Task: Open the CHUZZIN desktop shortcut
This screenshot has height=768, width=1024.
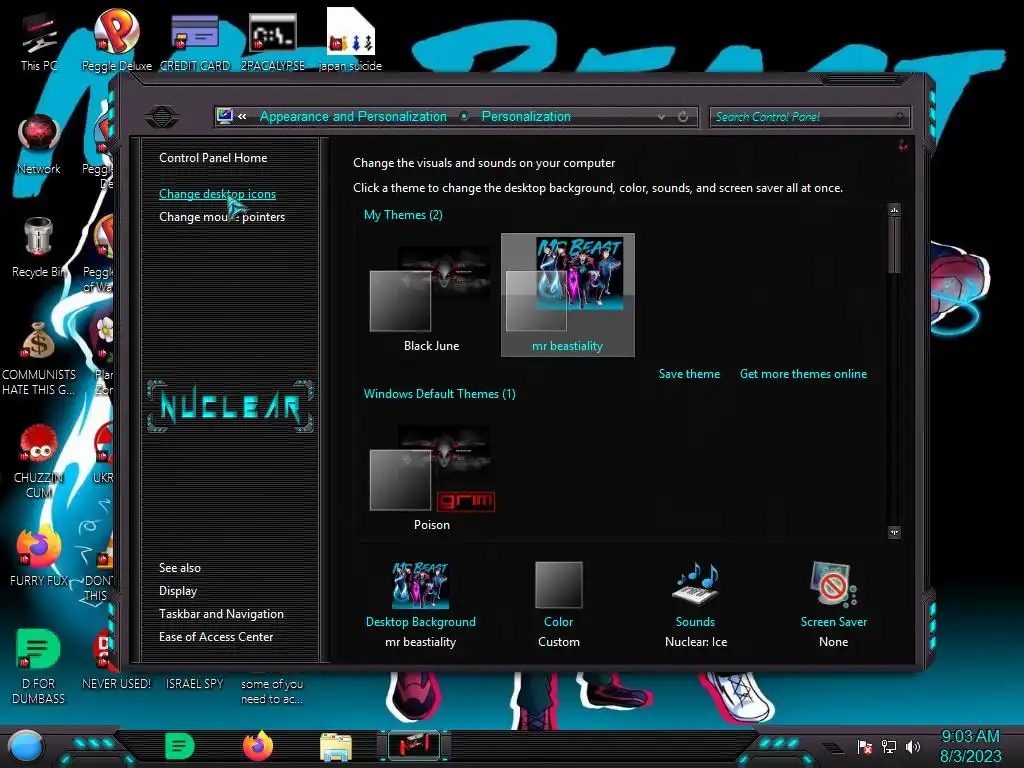Action: tap(39, 462)
